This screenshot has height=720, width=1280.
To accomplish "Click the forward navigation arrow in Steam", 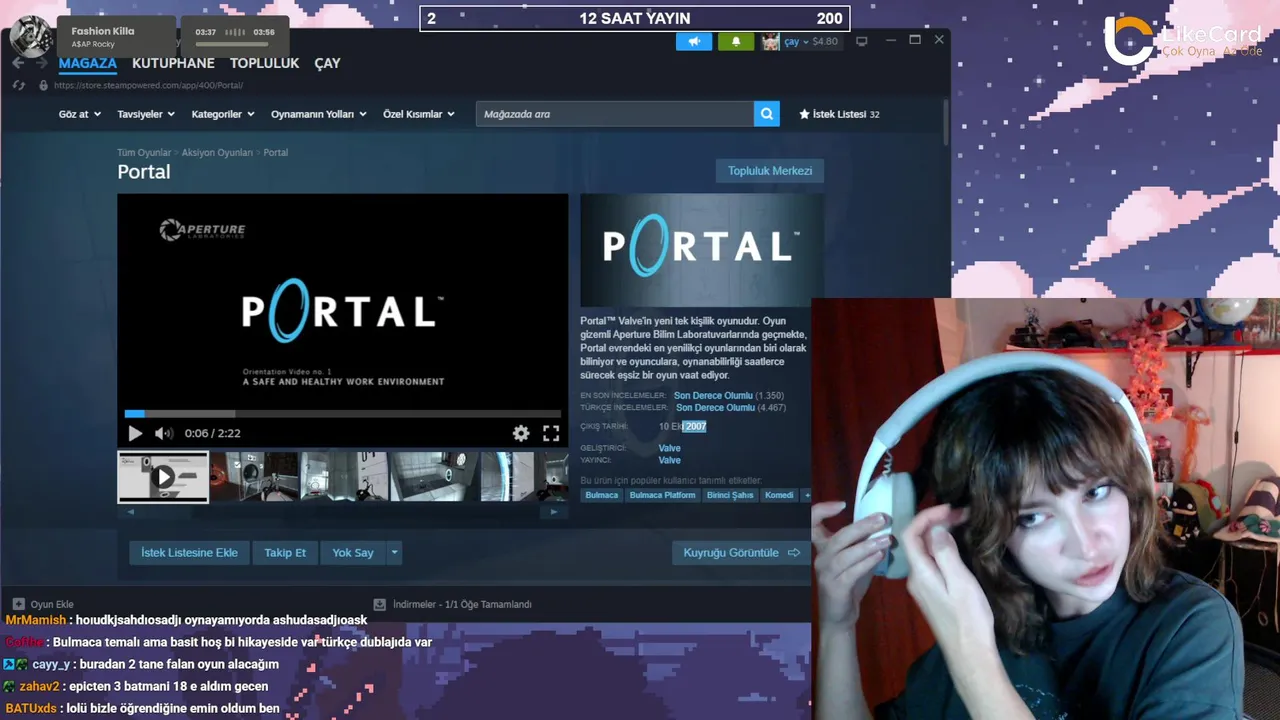I will click(x=42, y=63).
